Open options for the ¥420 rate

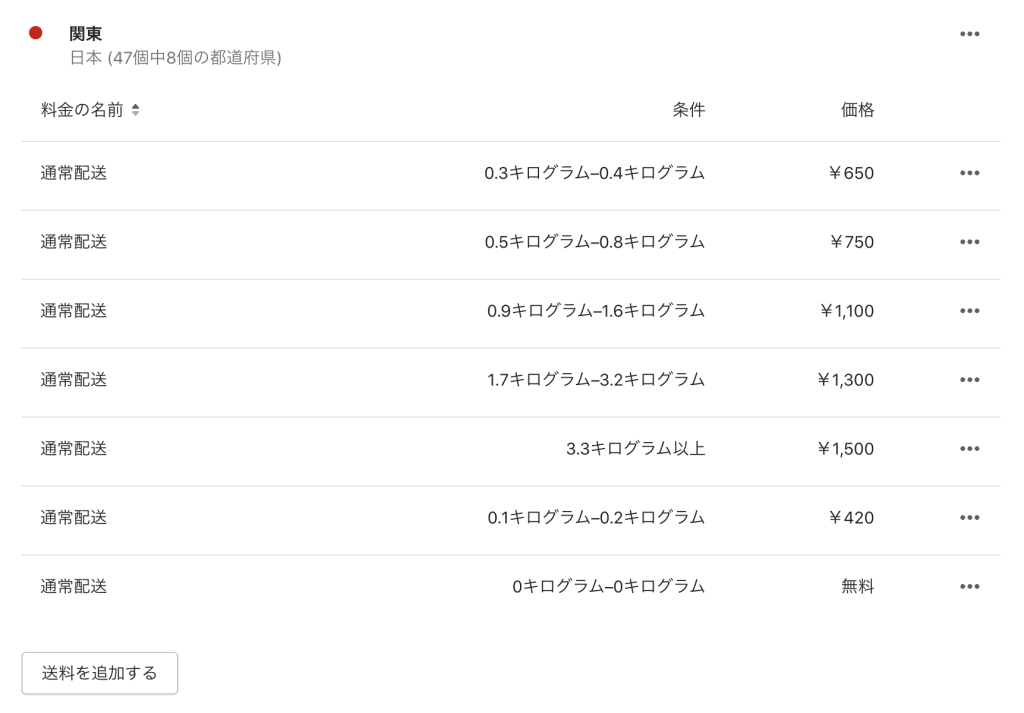pos(969,518)
